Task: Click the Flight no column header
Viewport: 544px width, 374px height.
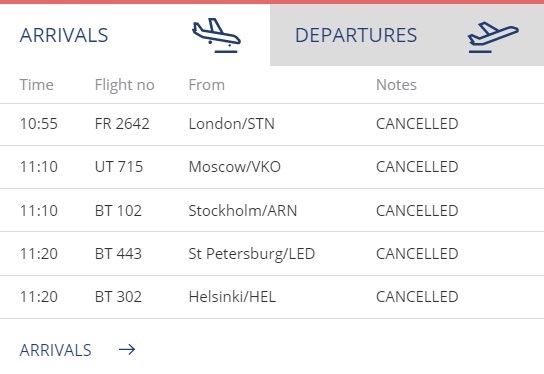Action: coord(125,85)
